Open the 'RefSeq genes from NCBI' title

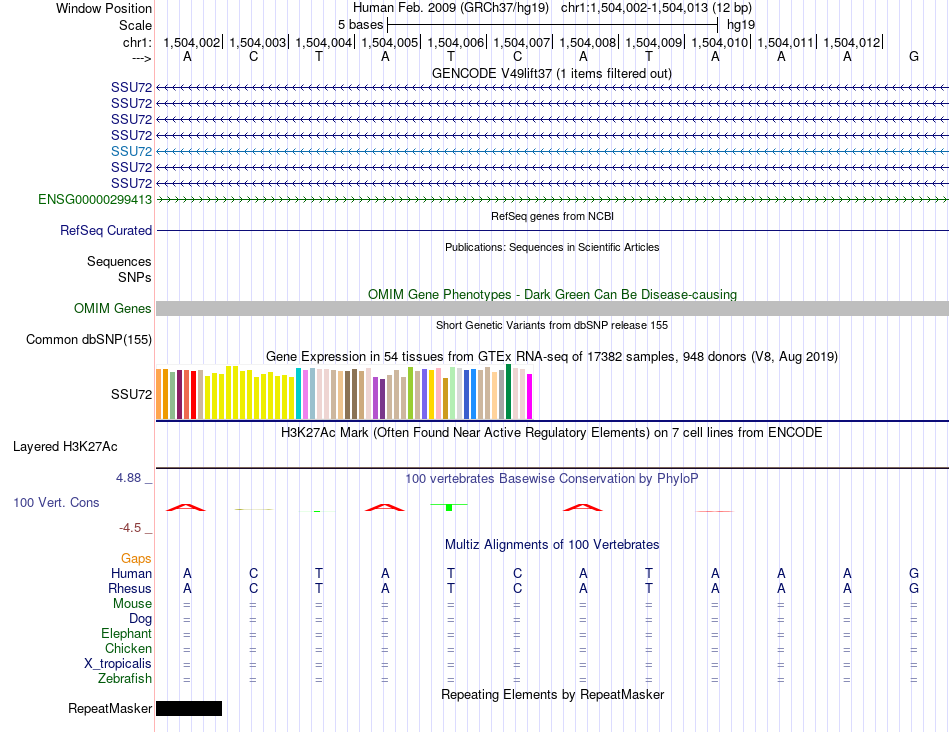click(552, 216)
